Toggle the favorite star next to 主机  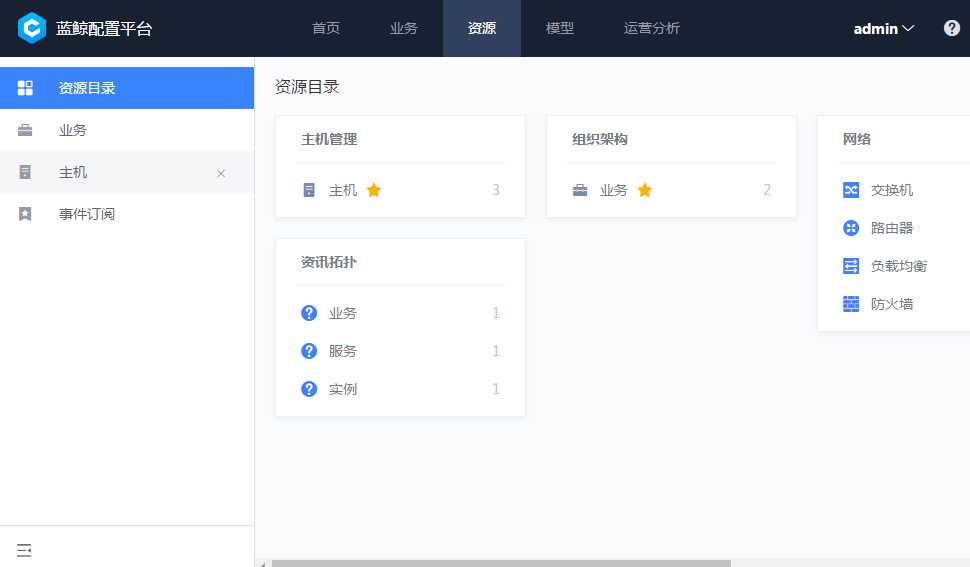click(374, 190)
